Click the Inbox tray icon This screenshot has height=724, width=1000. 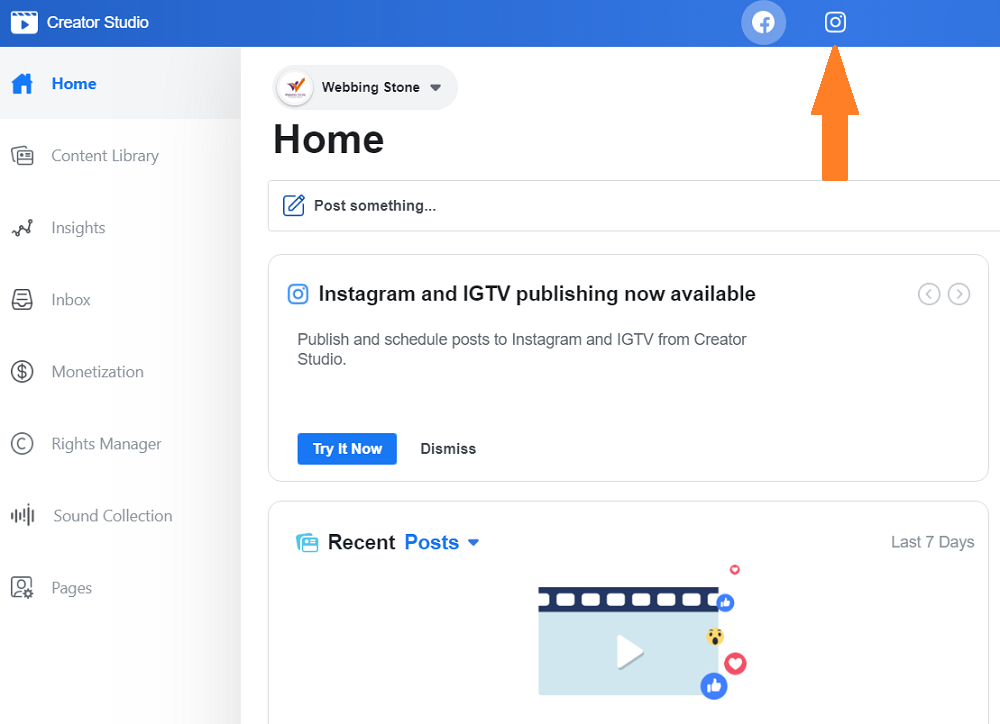tap(22, 300)
